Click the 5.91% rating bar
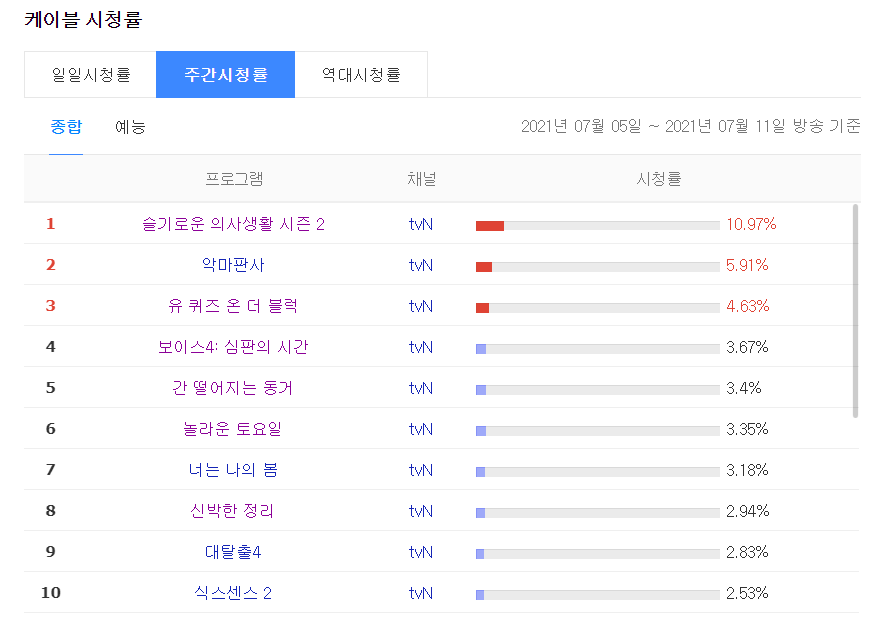The width and height of the screenshot is (894, 620). coord(598,267)
